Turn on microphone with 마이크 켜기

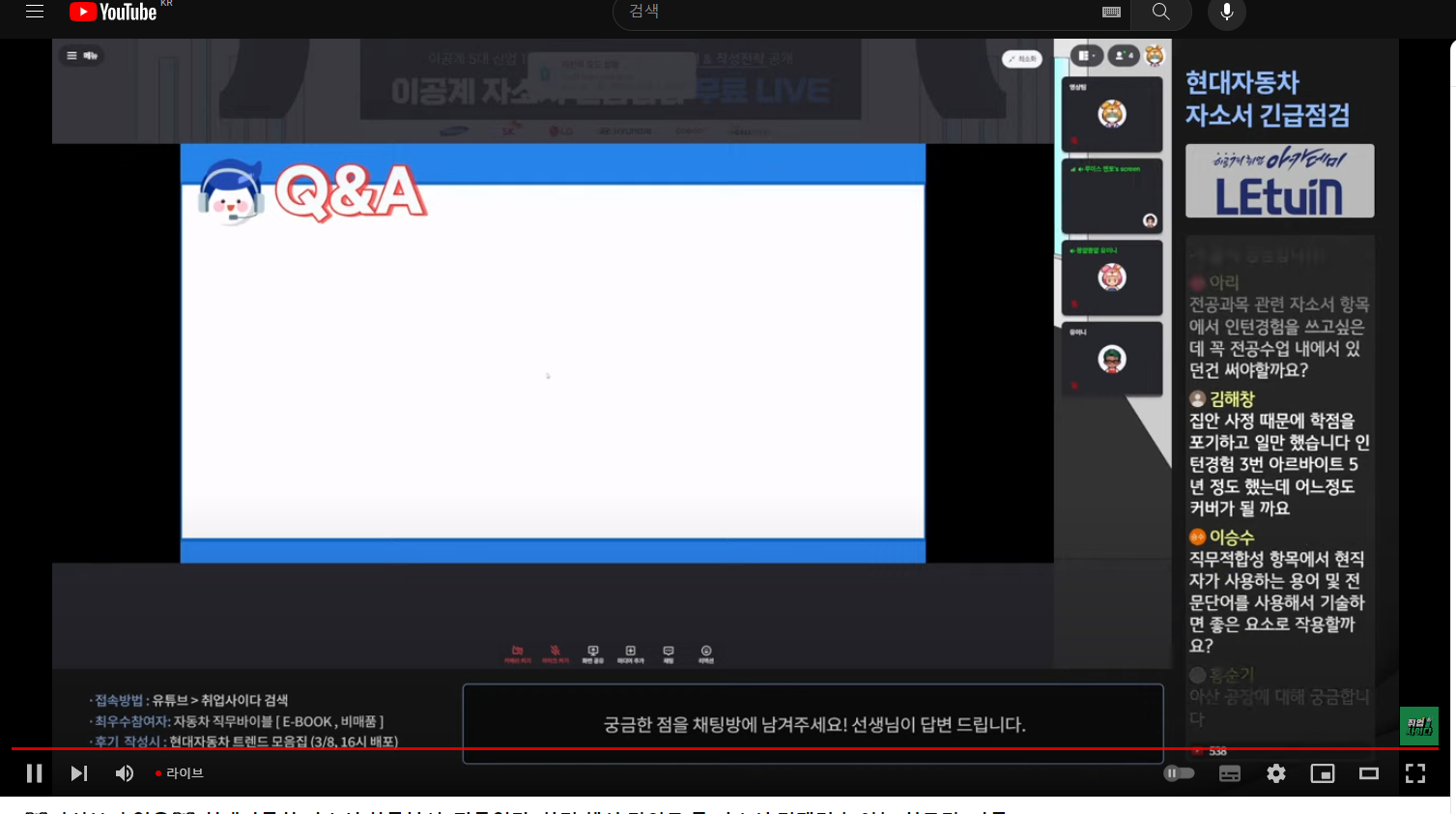tap(556, 654)
